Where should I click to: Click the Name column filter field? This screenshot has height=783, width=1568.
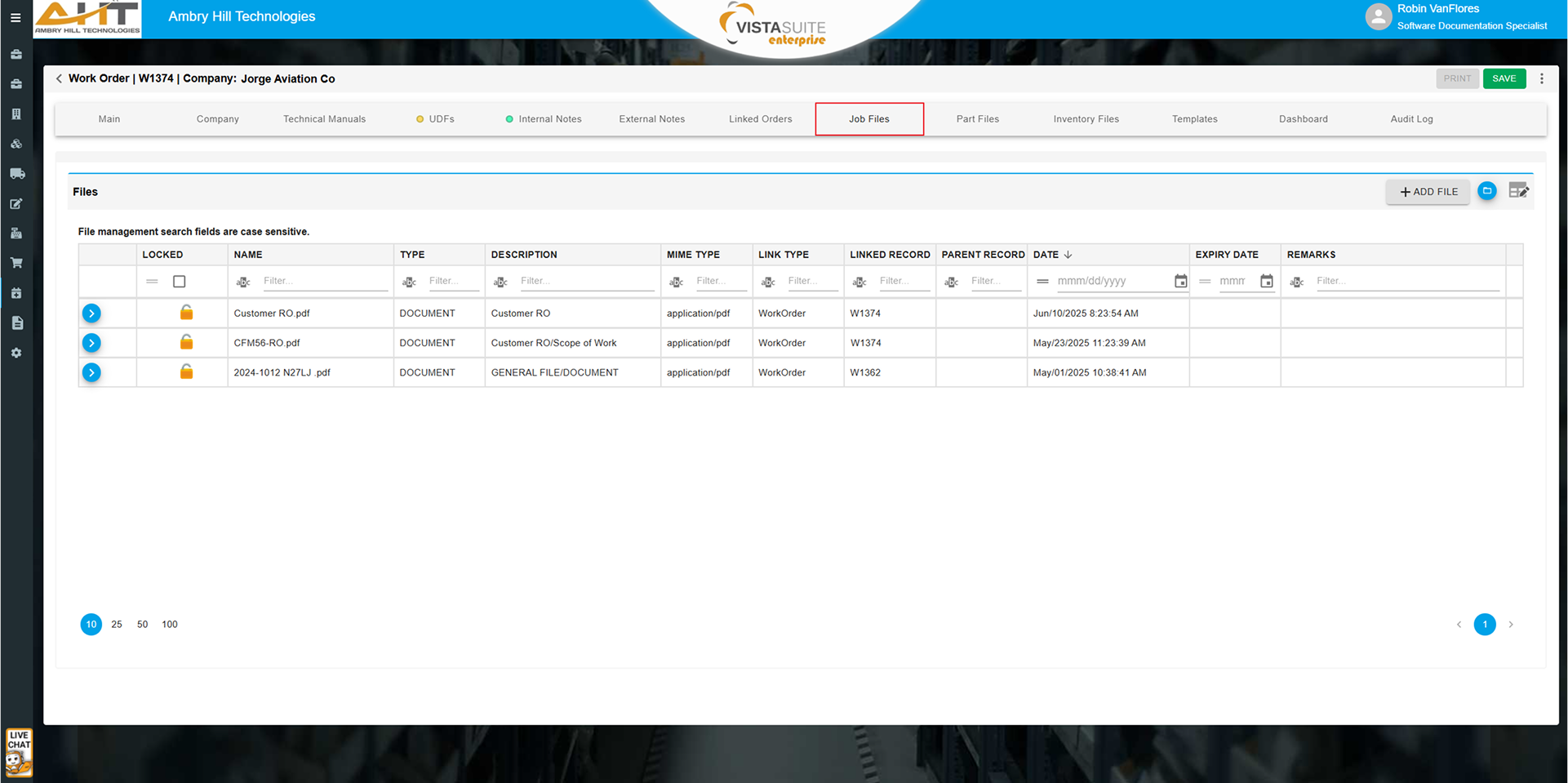[324, 281]
